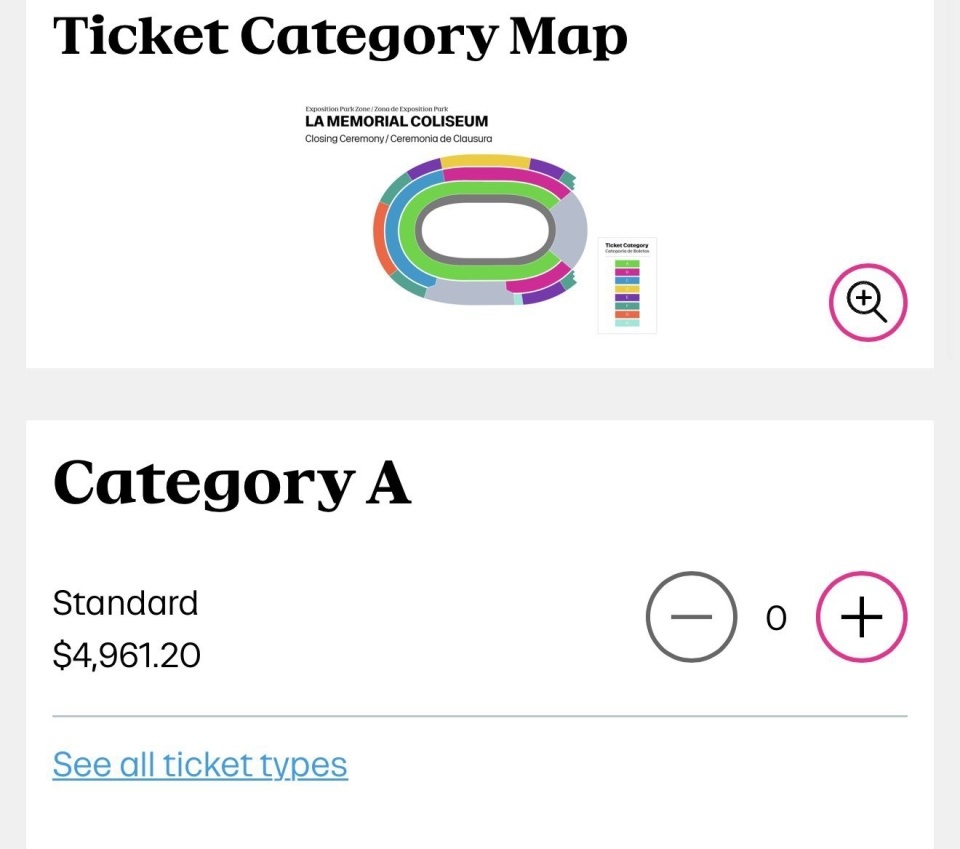The width and height of the screenshot is (960, 849).
Task: Click large gray section on map's right
Action: [x=570, y=230]
